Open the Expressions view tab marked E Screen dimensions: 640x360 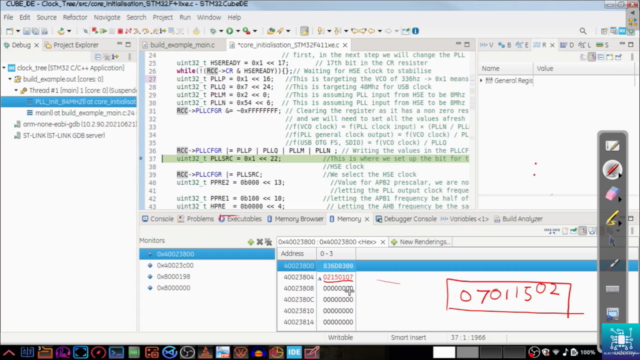(522, 45)
